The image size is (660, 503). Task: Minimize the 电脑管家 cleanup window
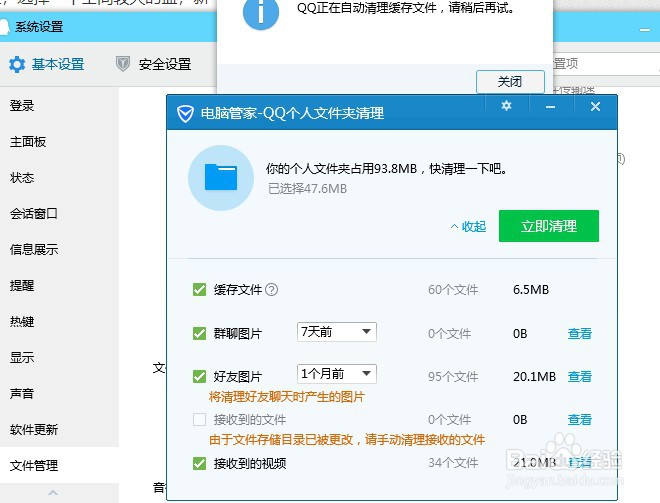click(x=550, y=107)
